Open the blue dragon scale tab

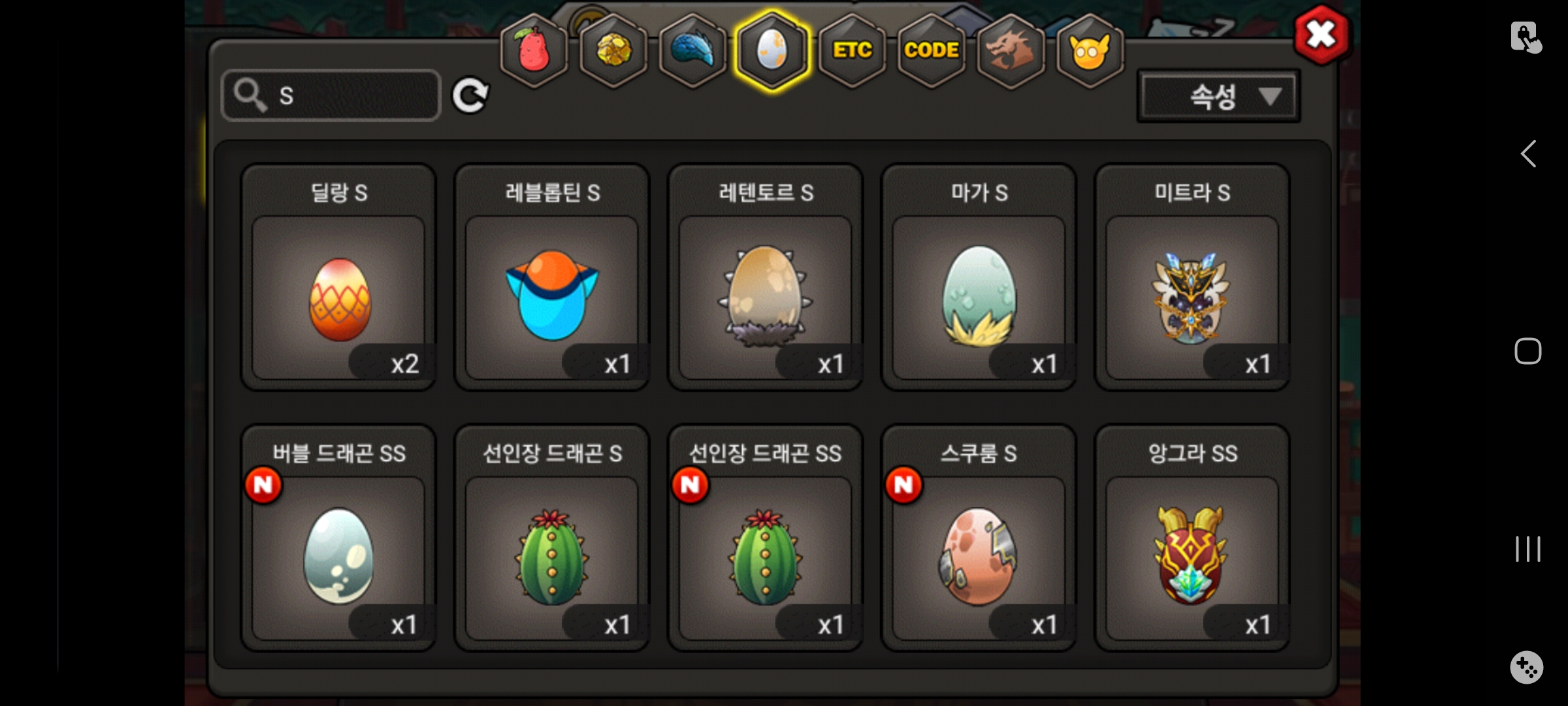point(693,50)
